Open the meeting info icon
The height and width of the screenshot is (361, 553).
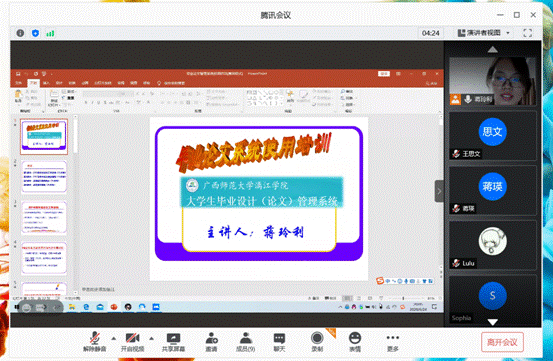coord(20,33)
